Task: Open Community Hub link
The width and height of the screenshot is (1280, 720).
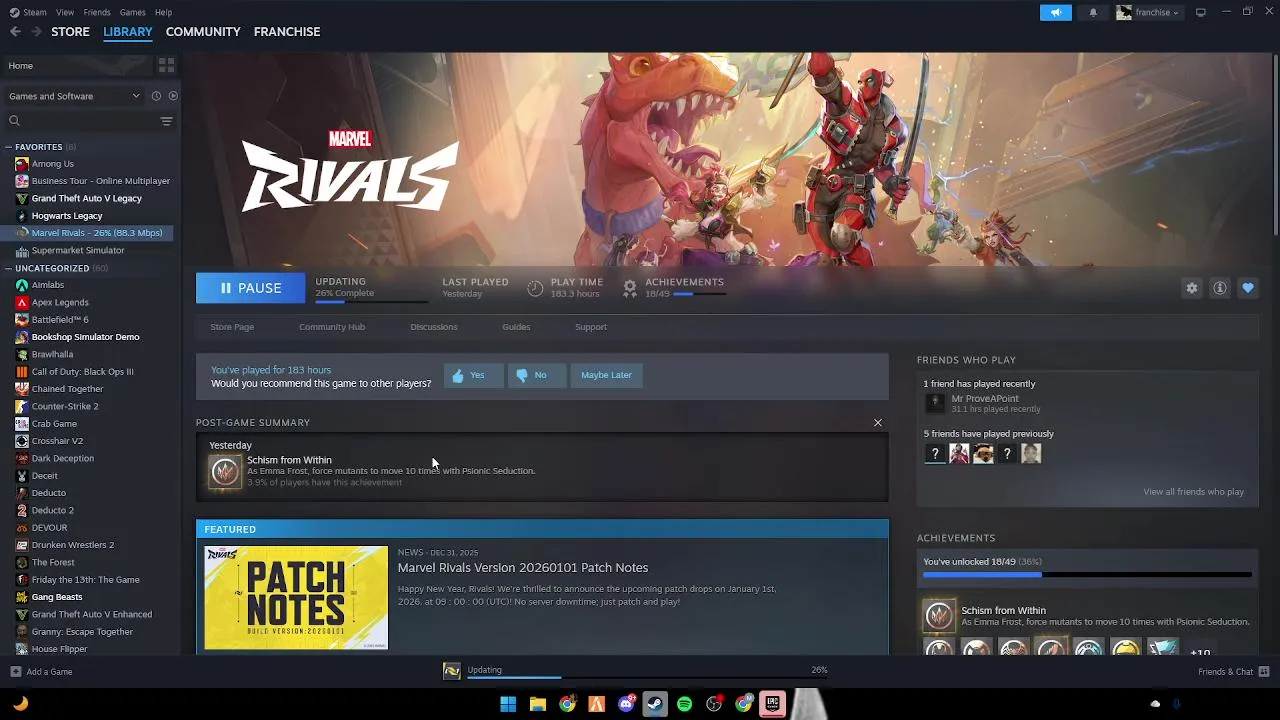Action: pyautogui.click(x=332, y=327)
